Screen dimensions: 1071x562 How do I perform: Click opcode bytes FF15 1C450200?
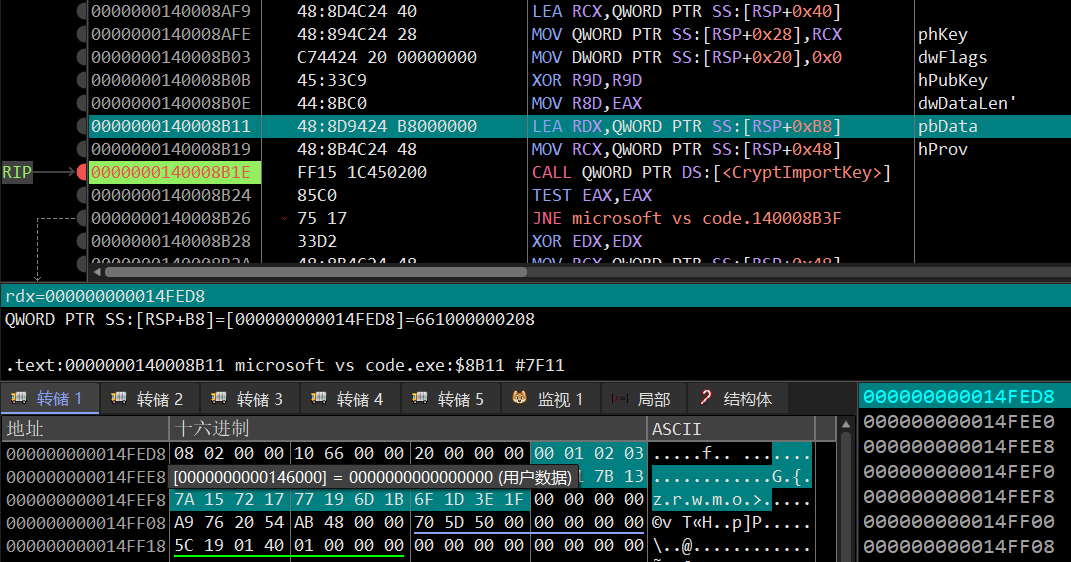362,172
